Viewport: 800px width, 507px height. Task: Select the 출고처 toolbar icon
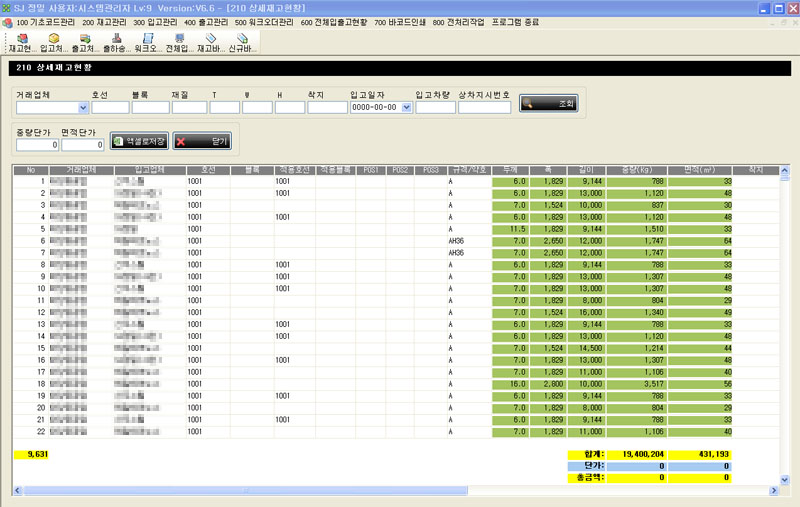click(85, 42)
